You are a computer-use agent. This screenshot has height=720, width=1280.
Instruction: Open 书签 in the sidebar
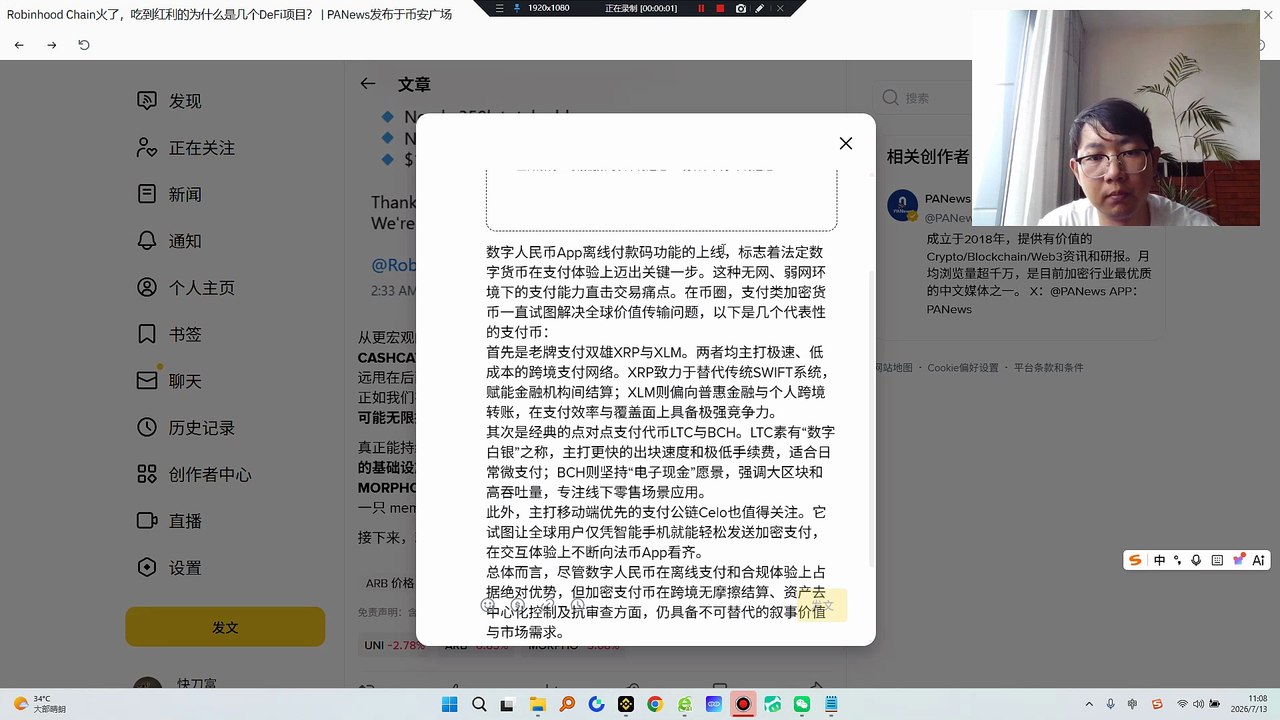click(169, 334)
